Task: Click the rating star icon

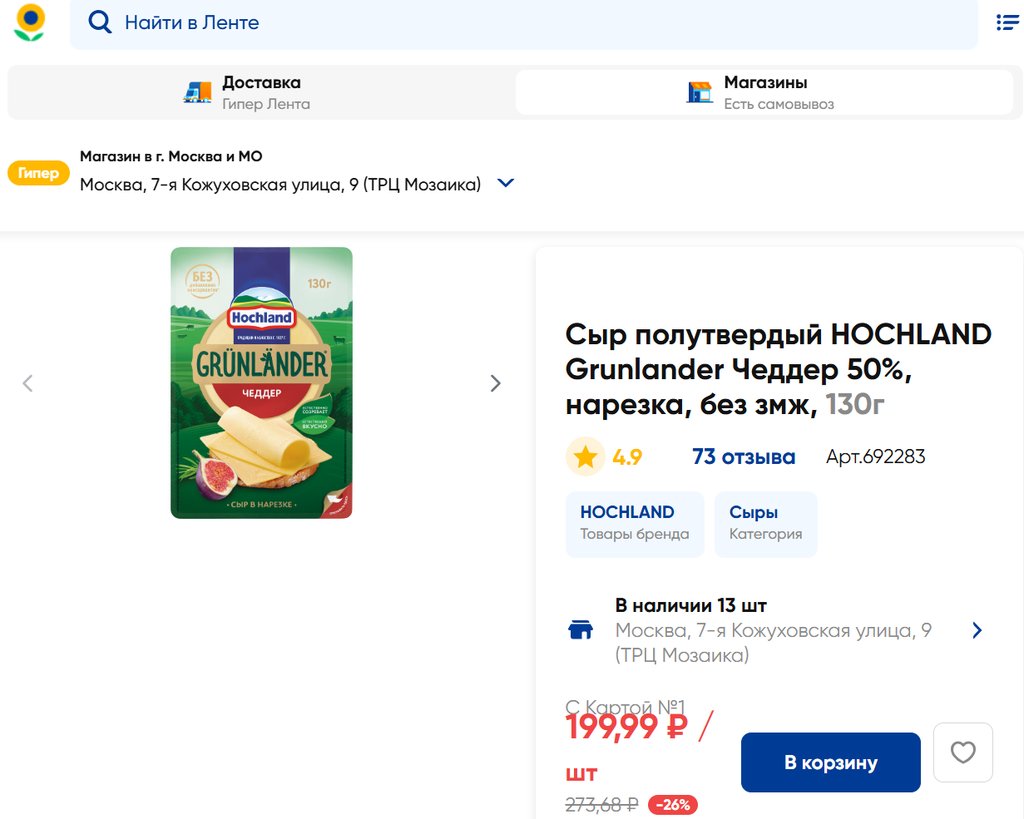Action: tap(585, 457)
